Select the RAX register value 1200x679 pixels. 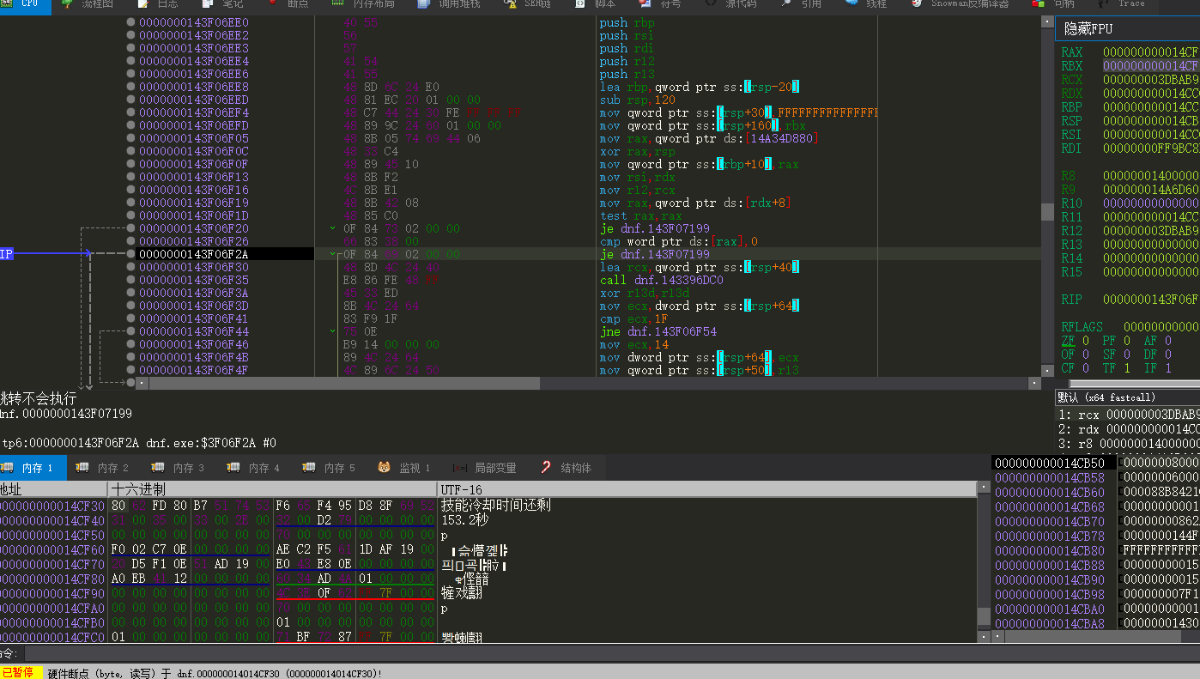click(x=1151, y=52)
